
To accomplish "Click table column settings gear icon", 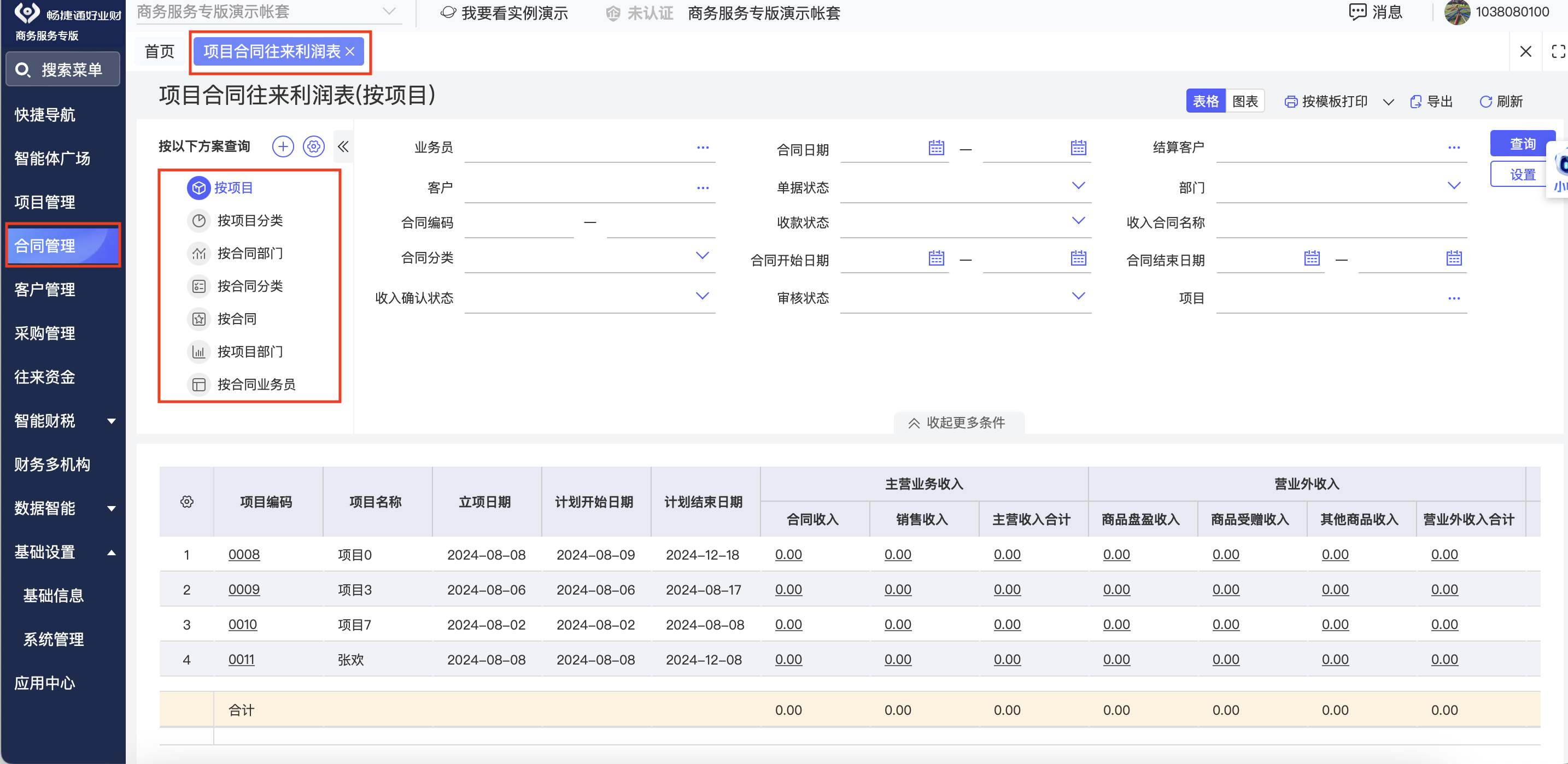I will [x=187, y=502].
